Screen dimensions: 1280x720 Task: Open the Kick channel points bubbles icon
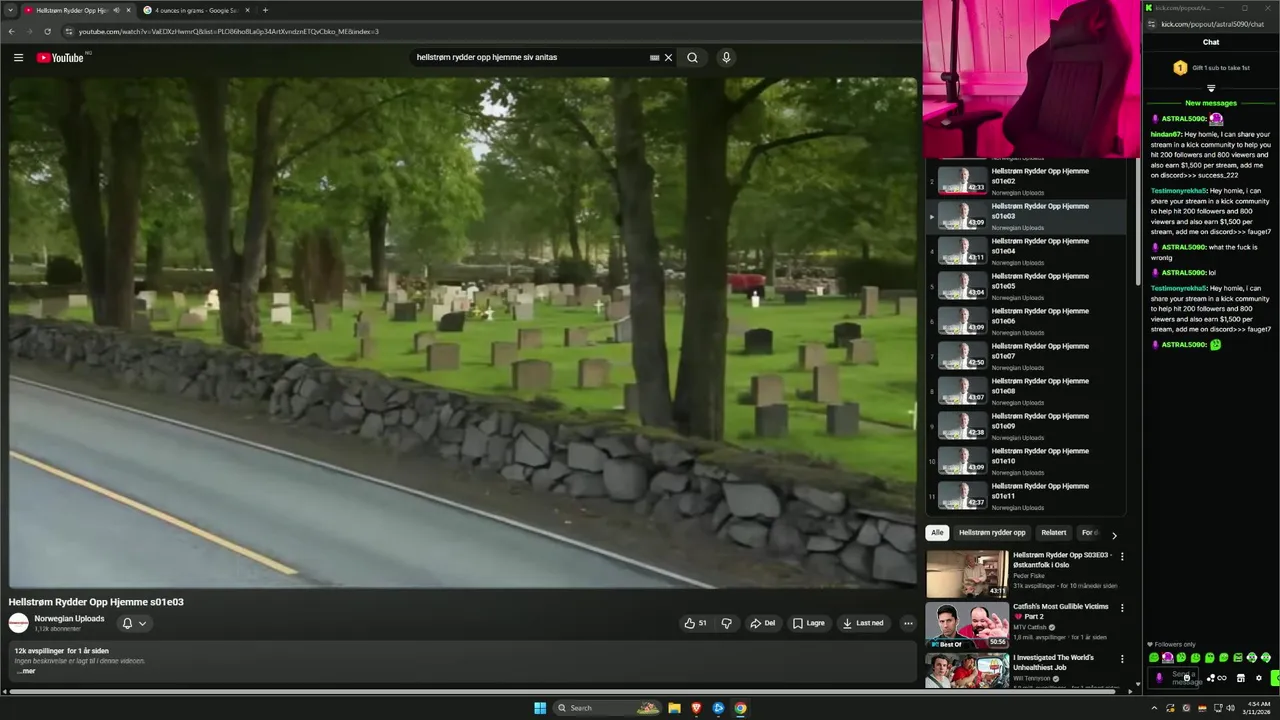click(x=1211, y=678)
